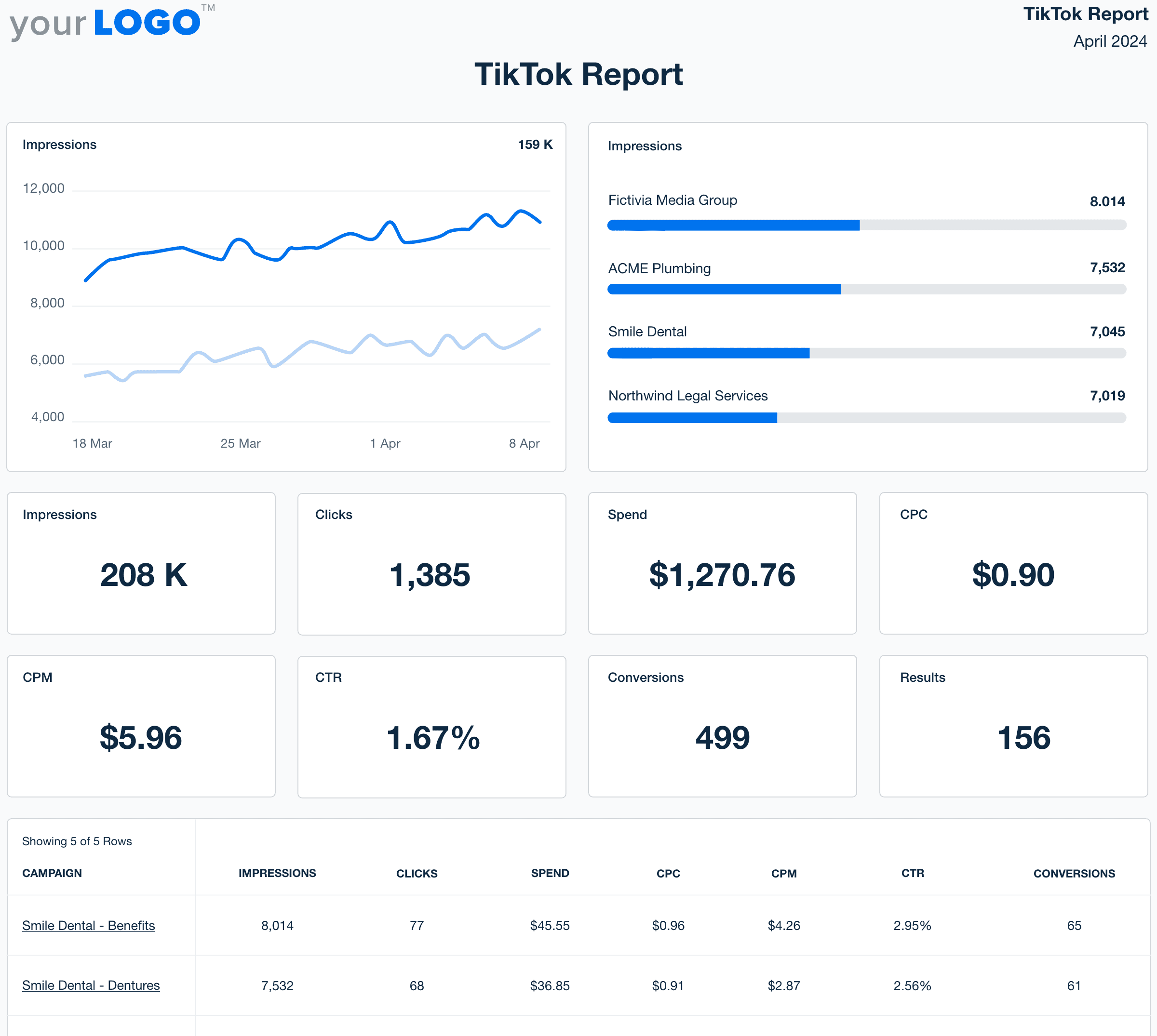Click the CAMPAIGN column header
This screenshot has width=1157, height=1036.
pos(52,873)
